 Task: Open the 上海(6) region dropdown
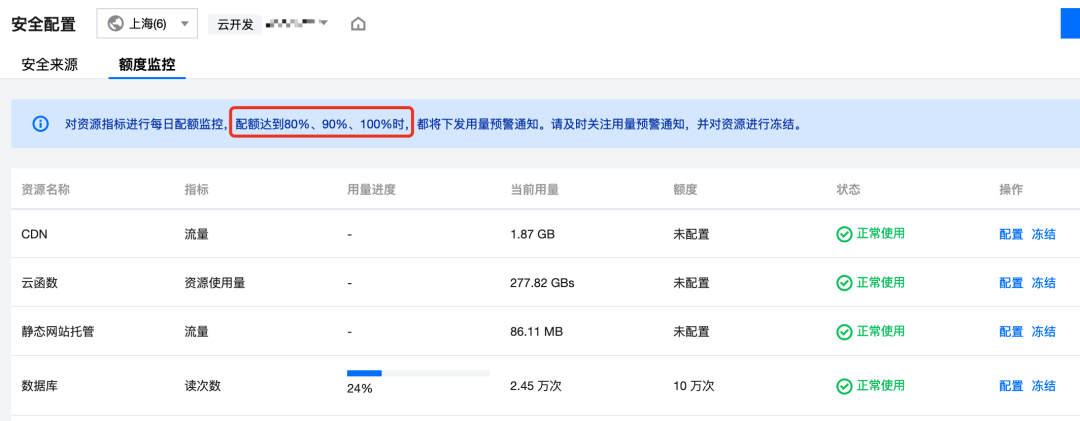click(146, 24)
